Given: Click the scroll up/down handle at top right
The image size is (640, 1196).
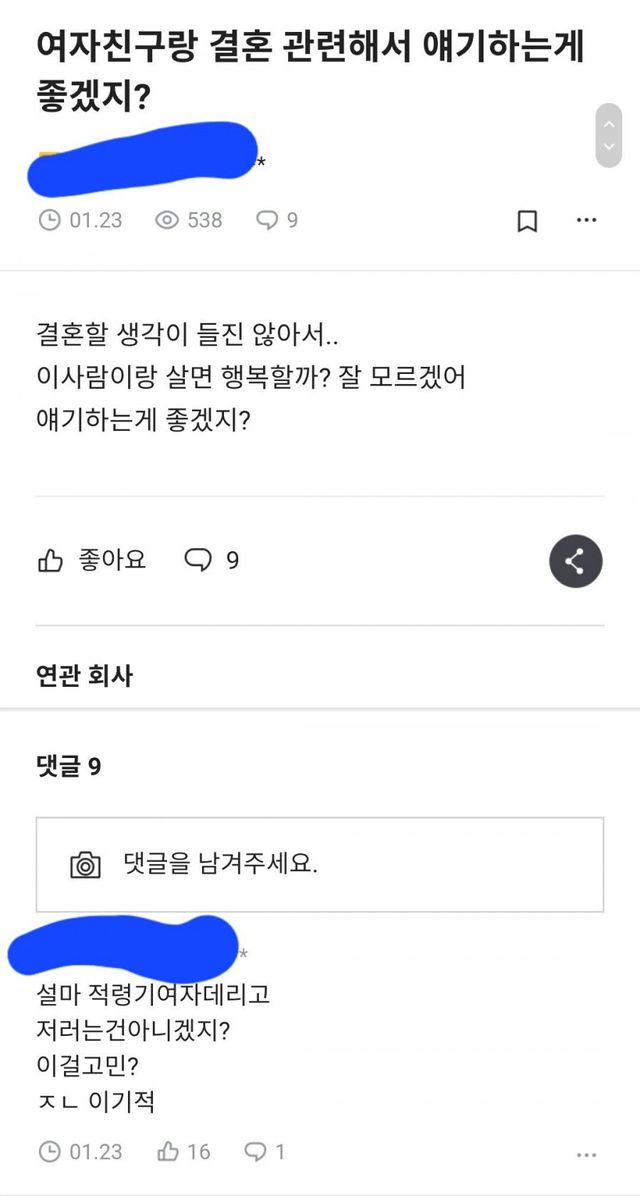Looking at the screenshot, I should point(608,135).
